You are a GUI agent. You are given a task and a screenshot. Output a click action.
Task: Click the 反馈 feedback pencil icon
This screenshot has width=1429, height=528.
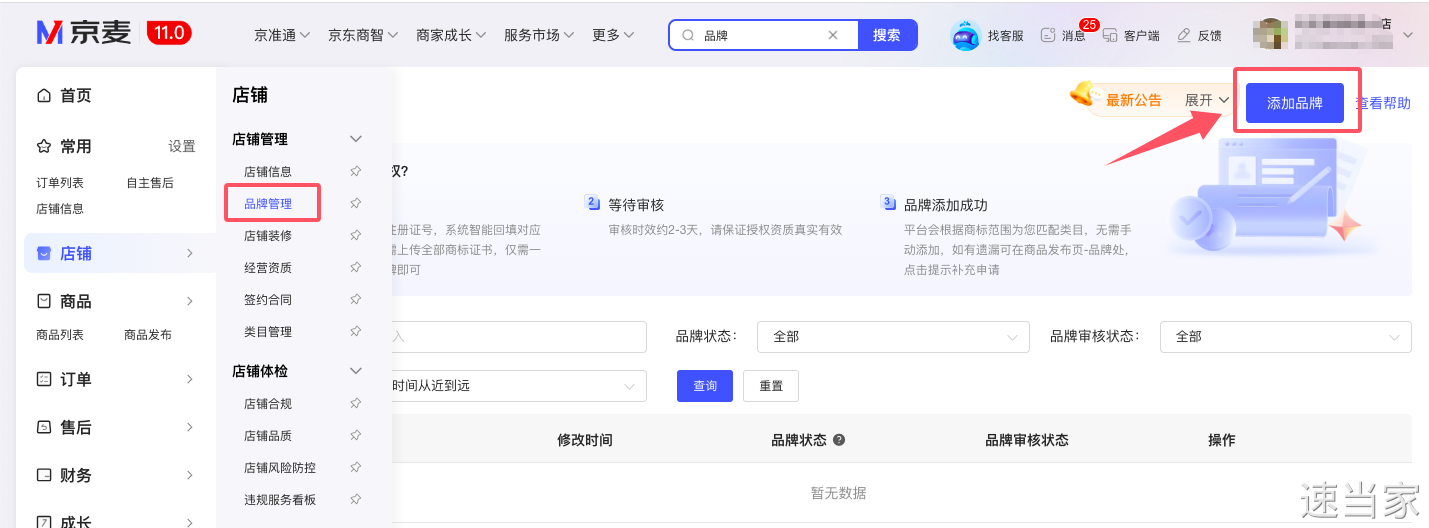[1184, 35]
